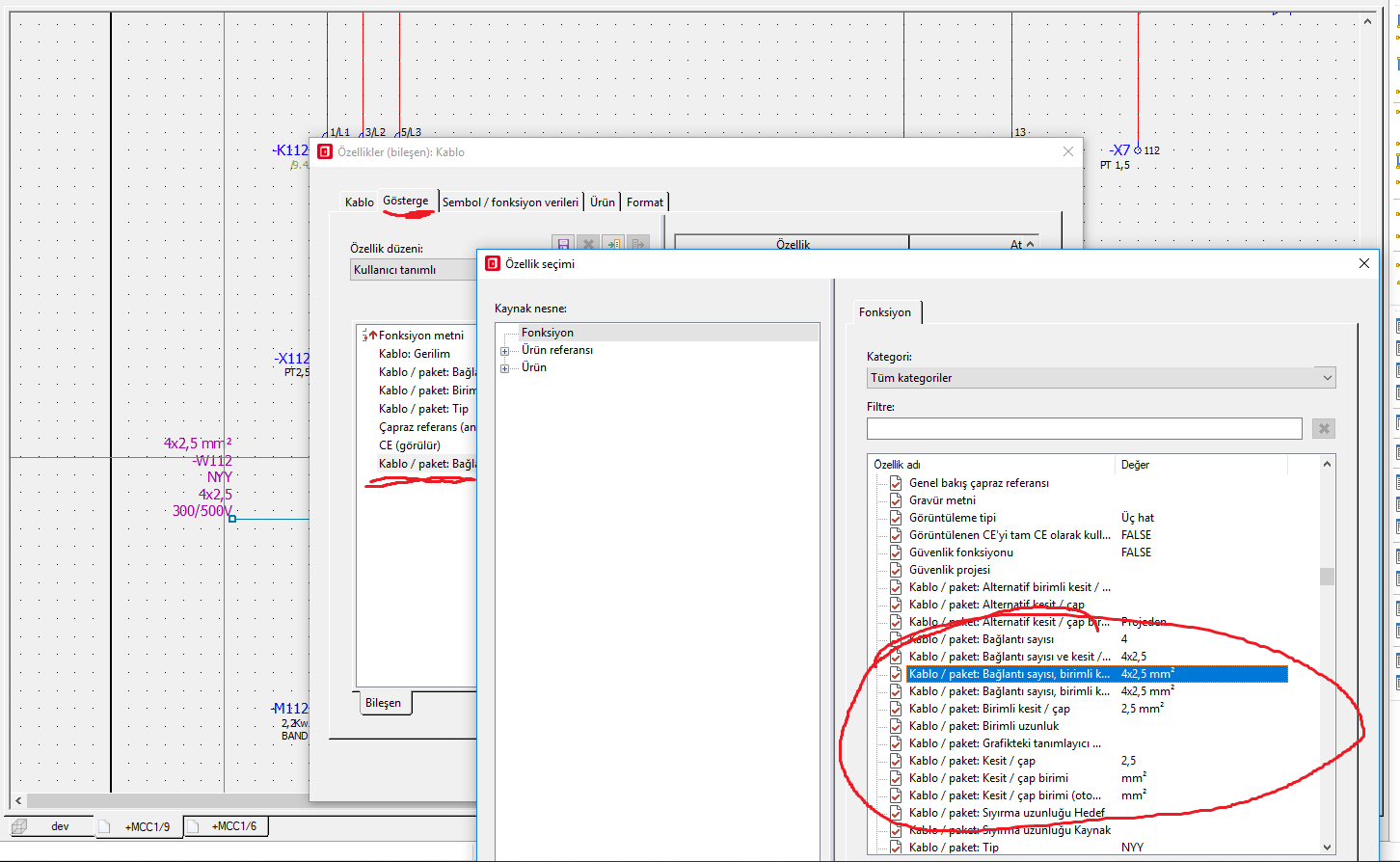Click the schematic horizontal scrollbar left arrow
This screenshot has width=1400, height=862.
(18, 800)
